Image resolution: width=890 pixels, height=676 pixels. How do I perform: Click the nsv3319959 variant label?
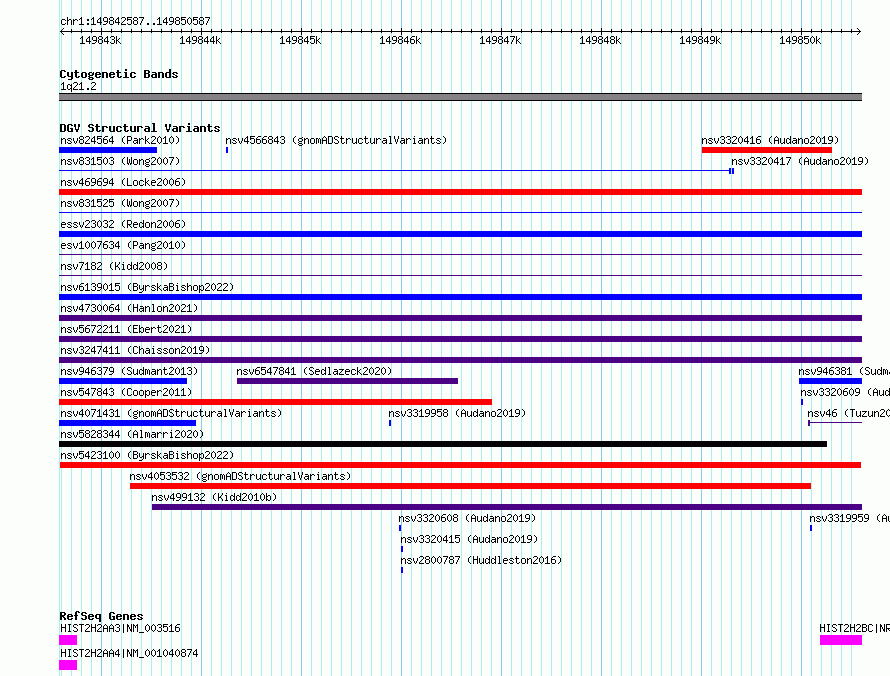(x=849, y=518)
